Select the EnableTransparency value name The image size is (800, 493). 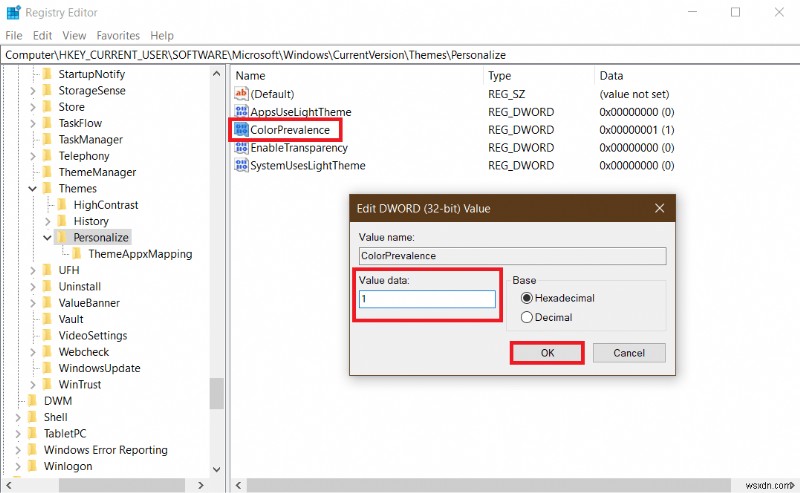click(299, 147)
